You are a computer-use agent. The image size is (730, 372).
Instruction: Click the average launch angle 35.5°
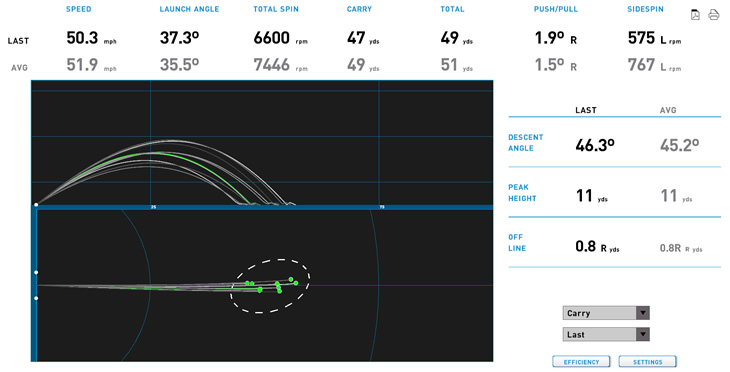pyautogui.click(x=179, y=65)
